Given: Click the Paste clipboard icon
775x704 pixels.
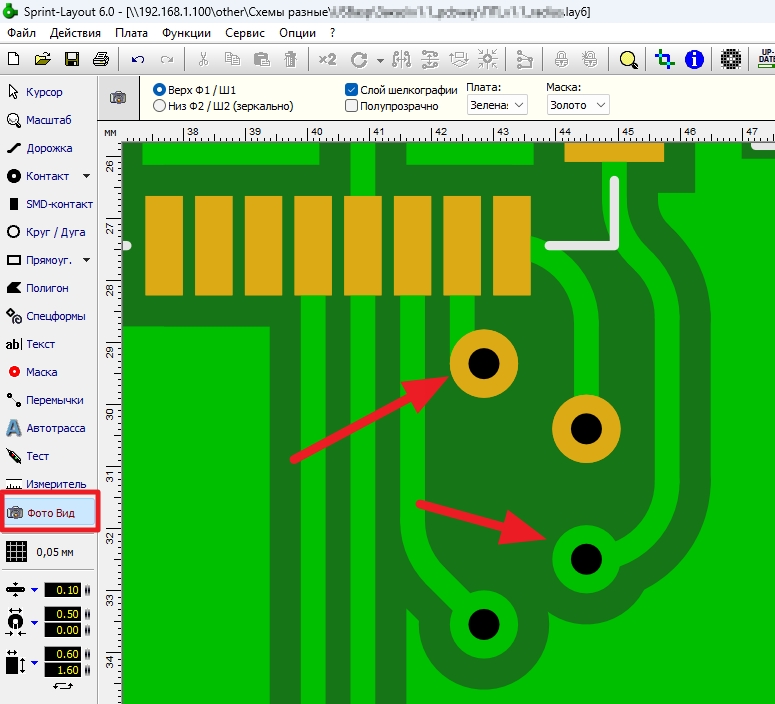Looking at the screenshot, I should click(x=261, y=59).
